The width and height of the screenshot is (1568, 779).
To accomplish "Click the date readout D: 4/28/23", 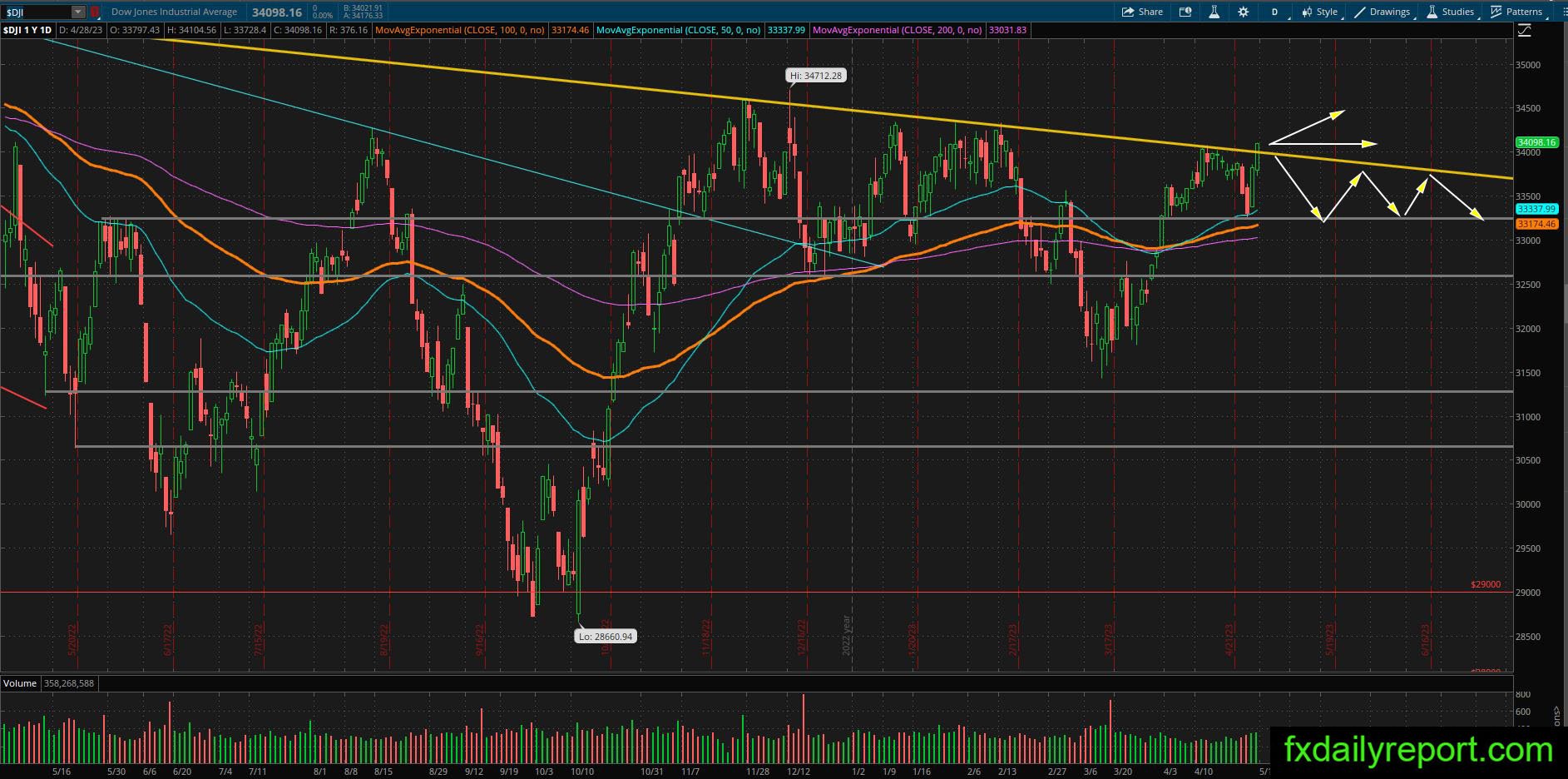I will 81,30.
